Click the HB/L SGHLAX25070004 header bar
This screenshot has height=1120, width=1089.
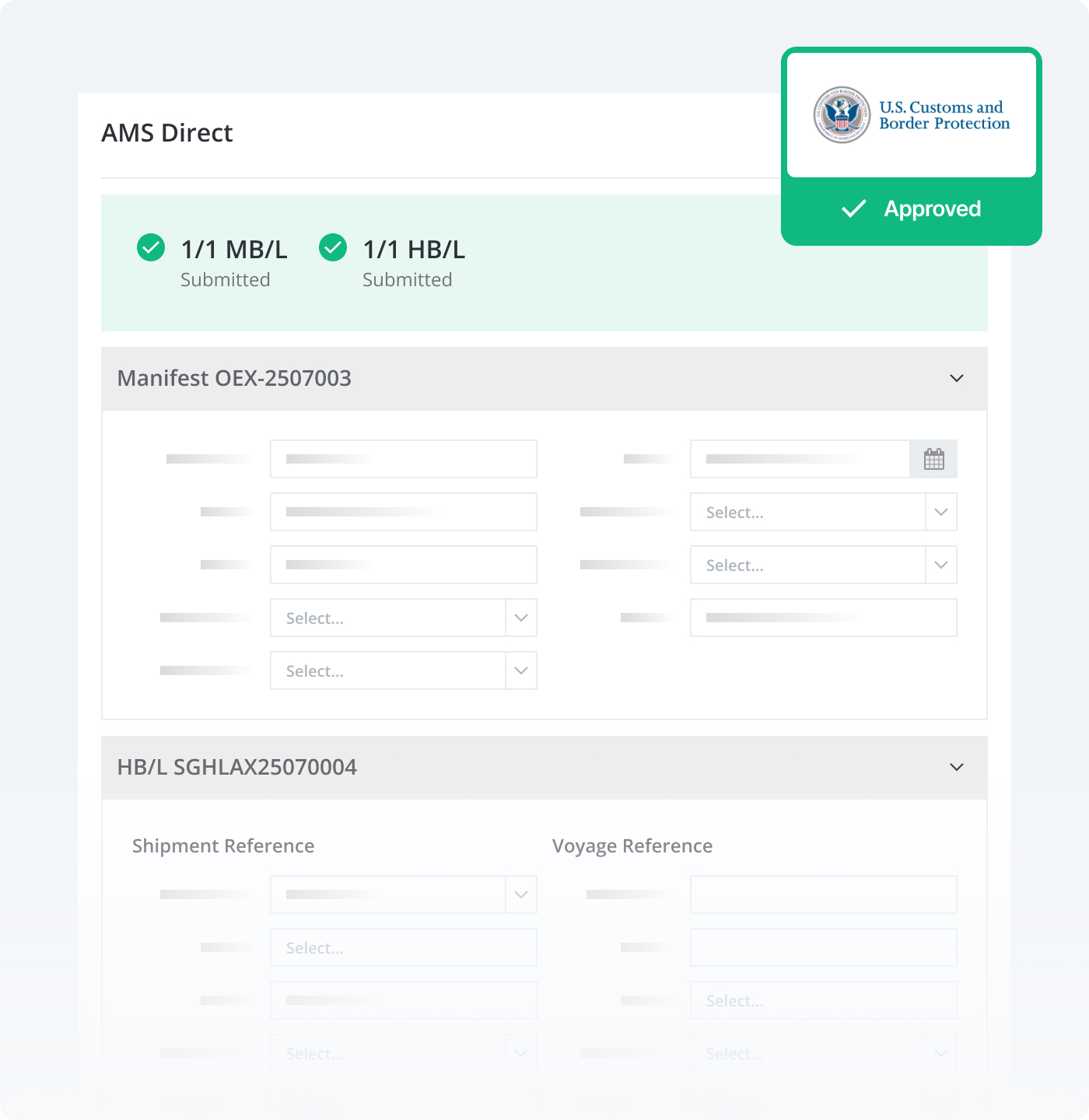(544, 767)
